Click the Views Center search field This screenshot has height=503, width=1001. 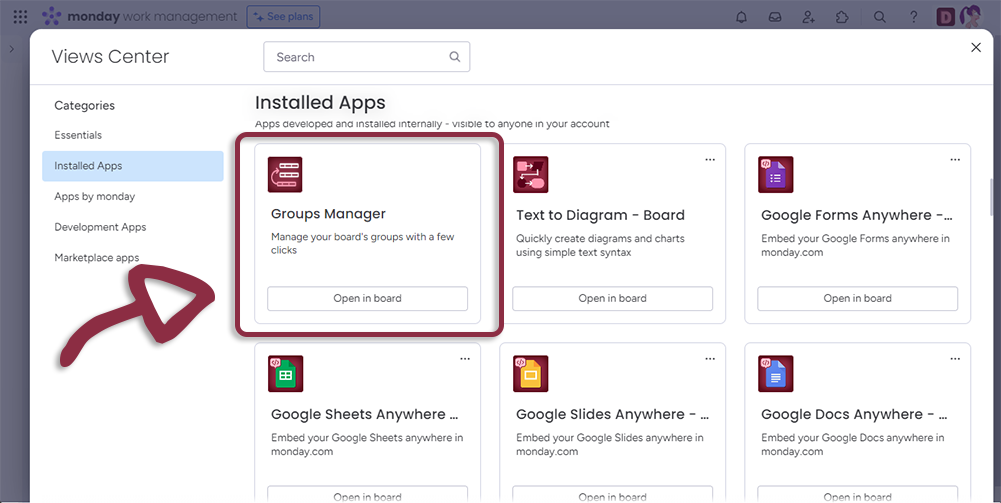355,57
